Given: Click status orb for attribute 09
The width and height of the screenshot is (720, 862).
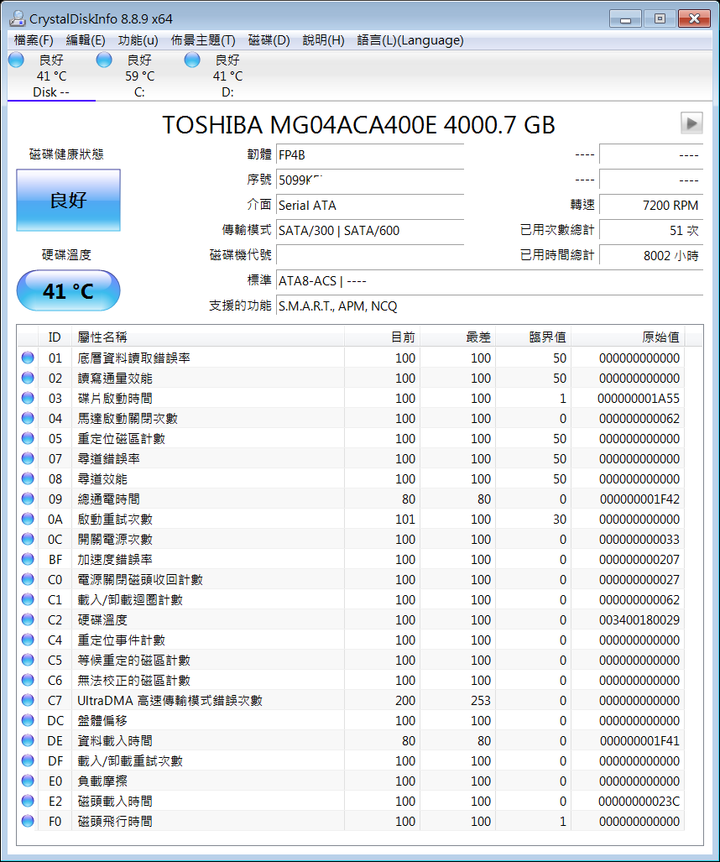Looking at the screenshot, I should click(27, 499).
